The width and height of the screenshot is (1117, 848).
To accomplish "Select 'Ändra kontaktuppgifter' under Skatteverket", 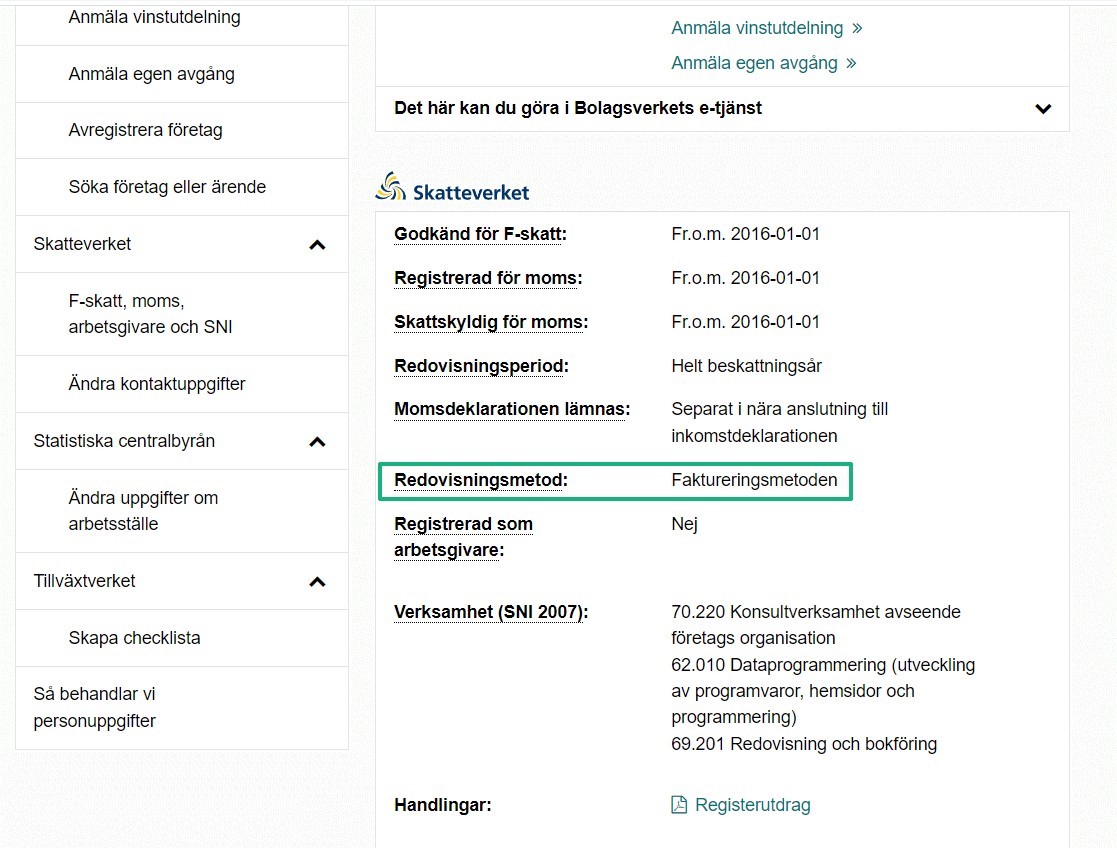I will coord(158,383).
